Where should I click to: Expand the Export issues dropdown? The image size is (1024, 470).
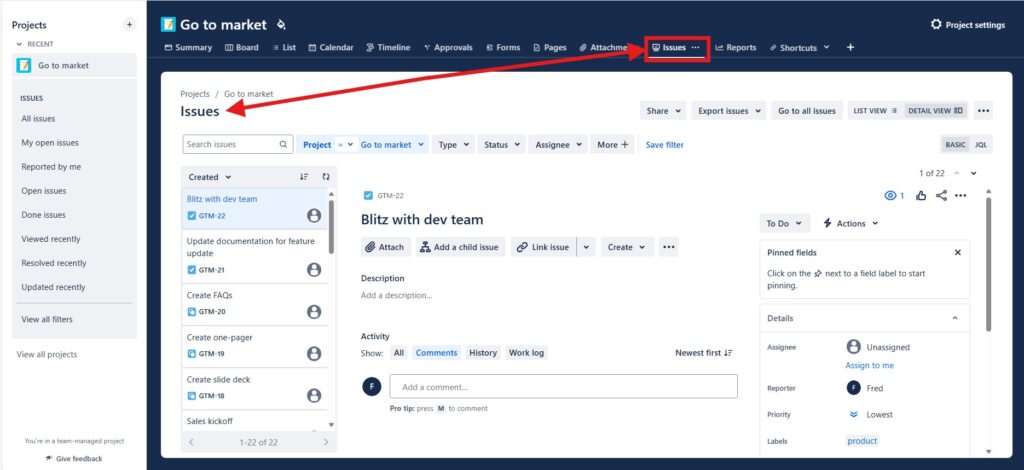click(730, 111)
